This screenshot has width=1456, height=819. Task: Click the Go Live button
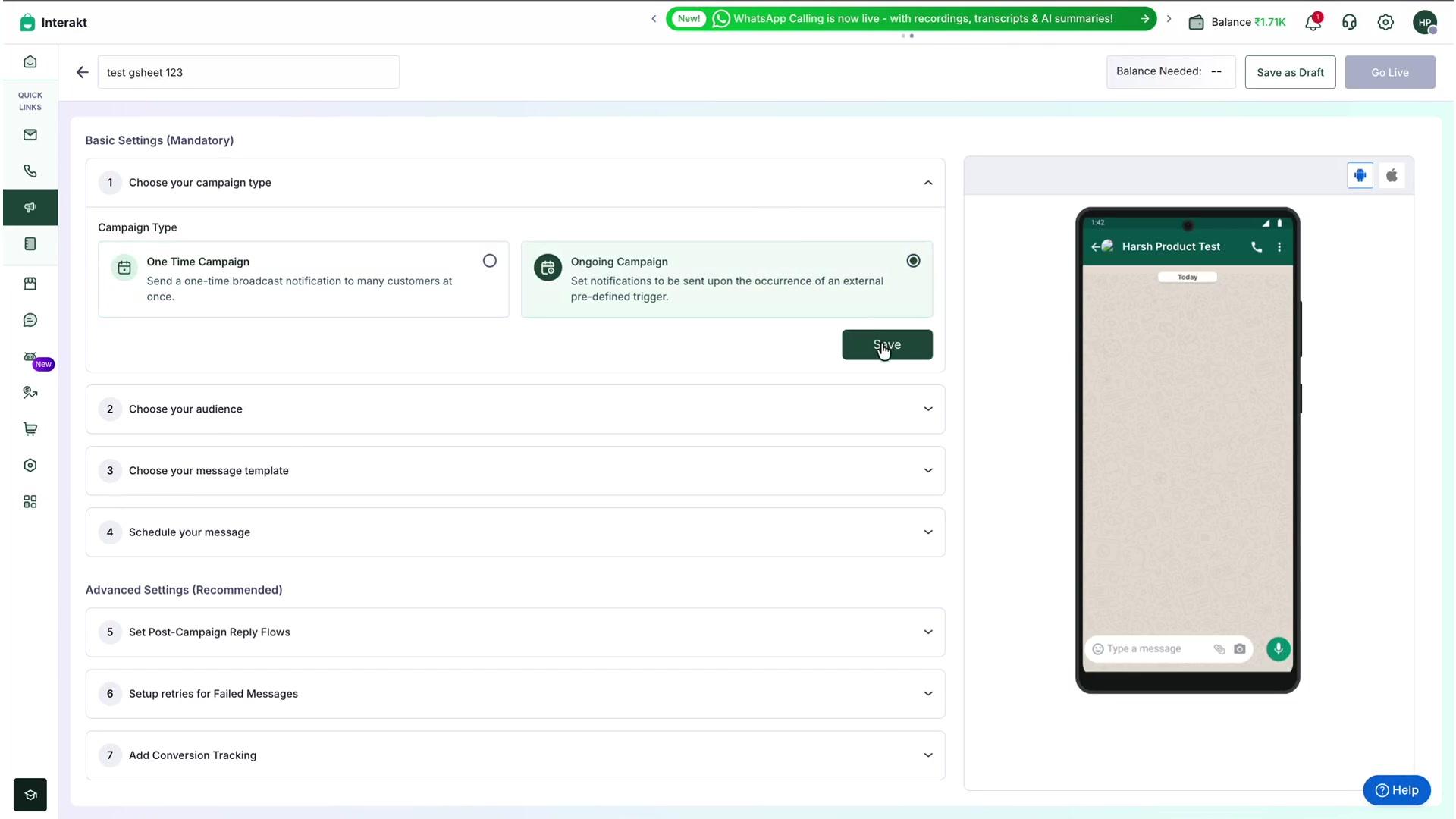1389,72
